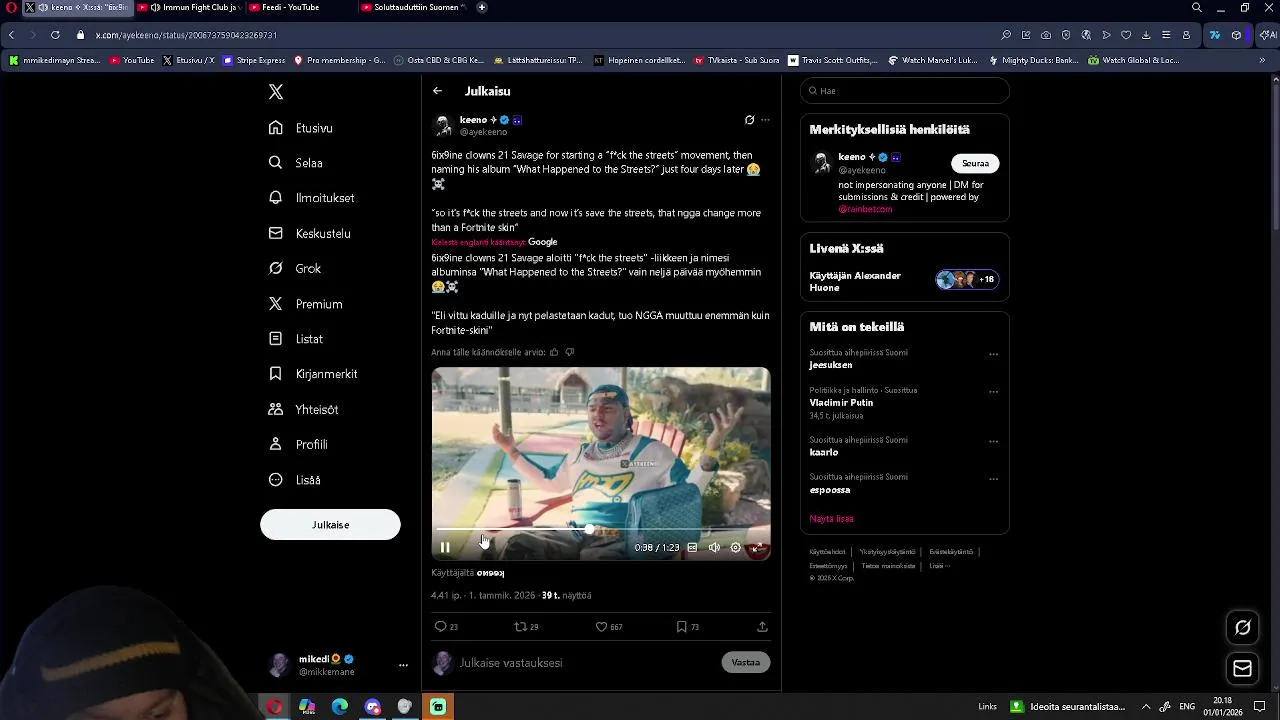1280x720 pixels.
Task: Click the Julkaise post button
Action: point(330,525)
